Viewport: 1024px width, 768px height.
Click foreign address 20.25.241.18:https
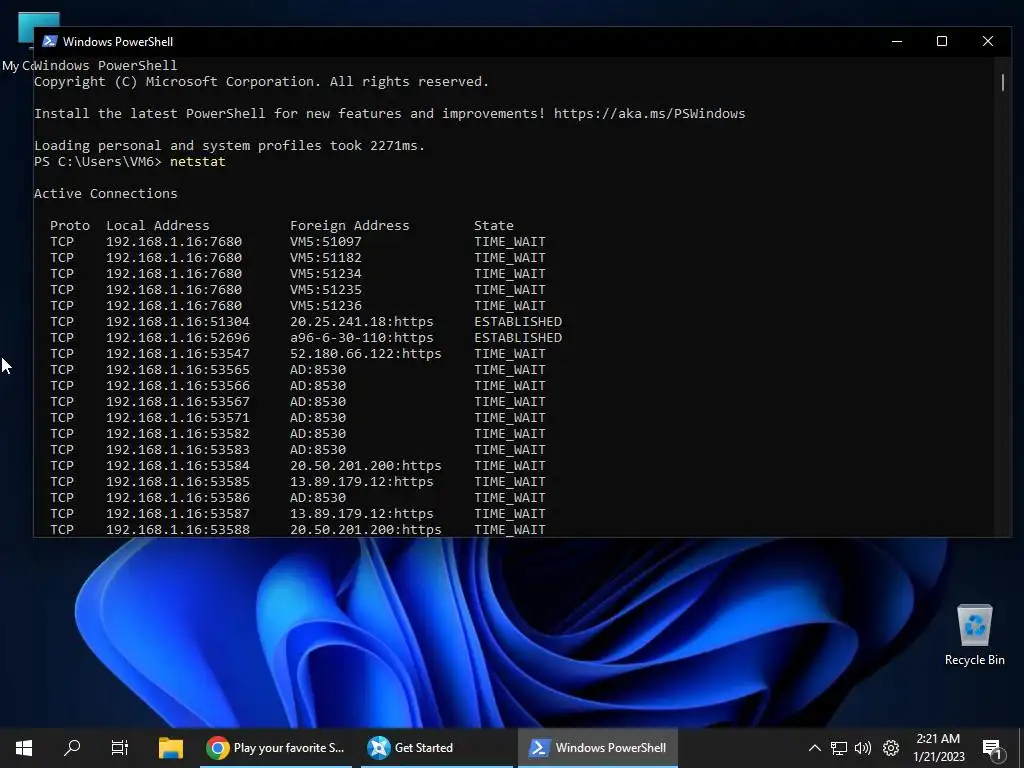[x=362, y=321]
